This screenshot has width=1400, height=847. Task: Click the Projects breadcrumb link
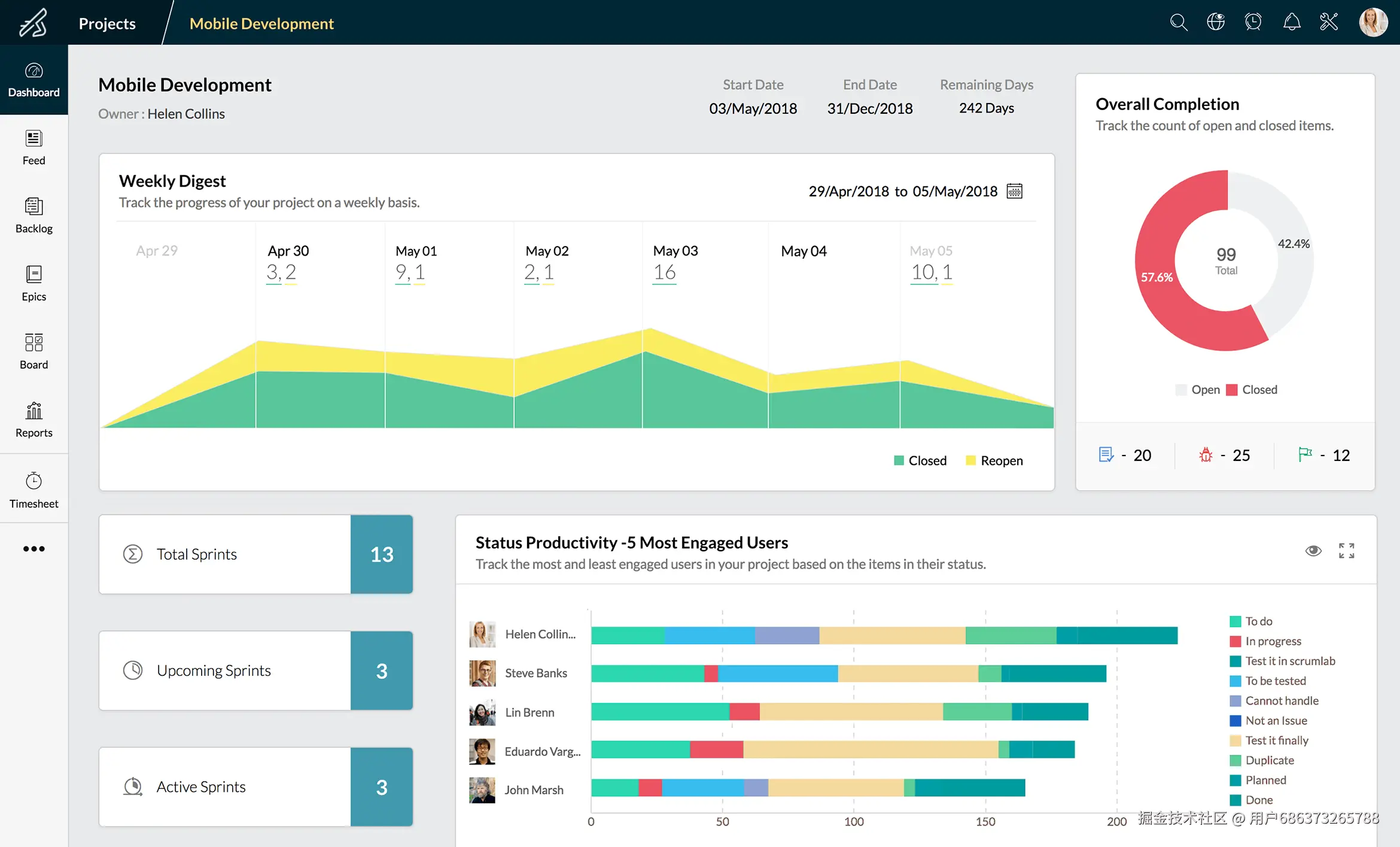click(107, 23)
